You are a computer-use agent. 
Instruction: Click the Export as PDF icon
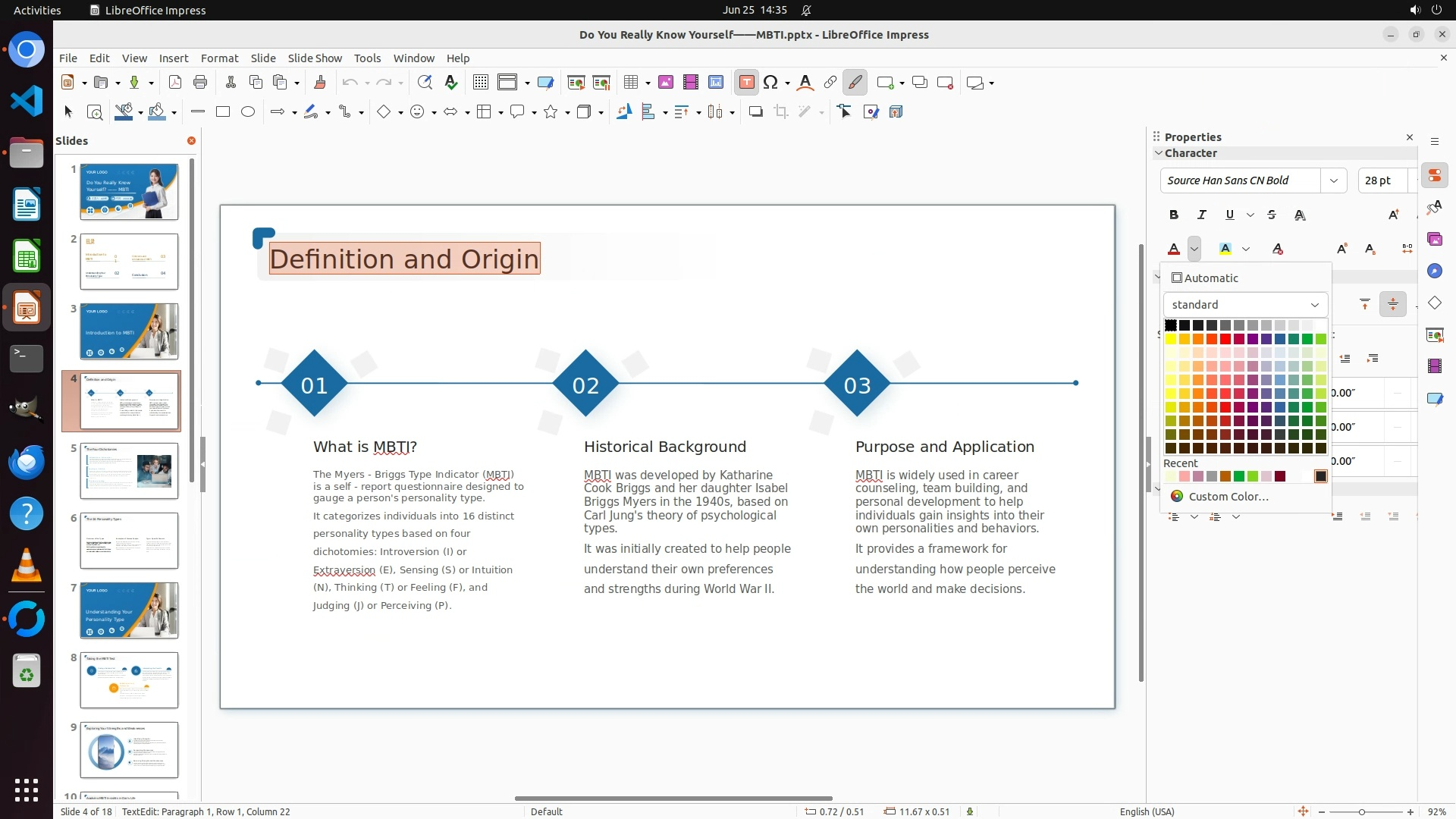pos(175,83)
